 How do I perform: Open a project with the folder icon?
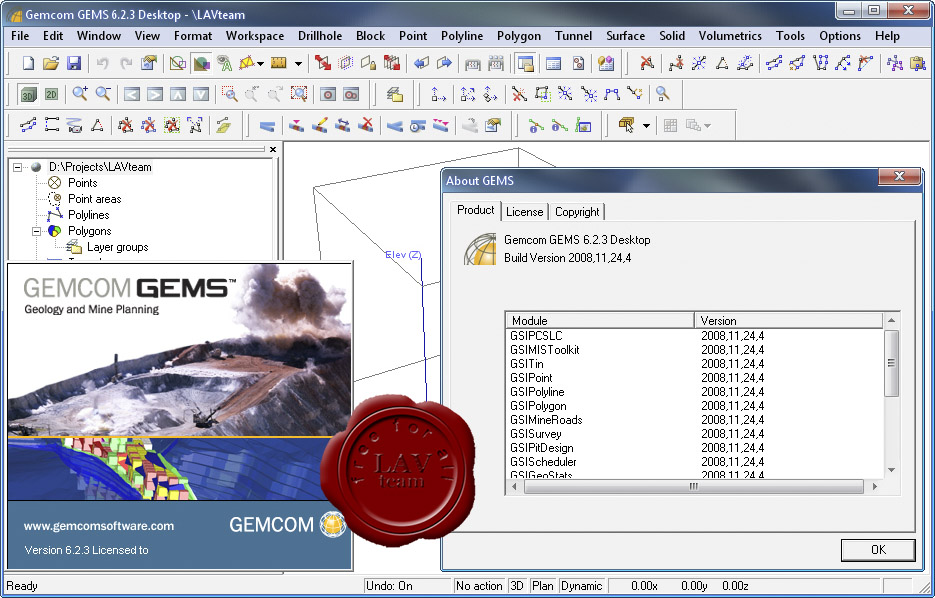pos(51,63)
